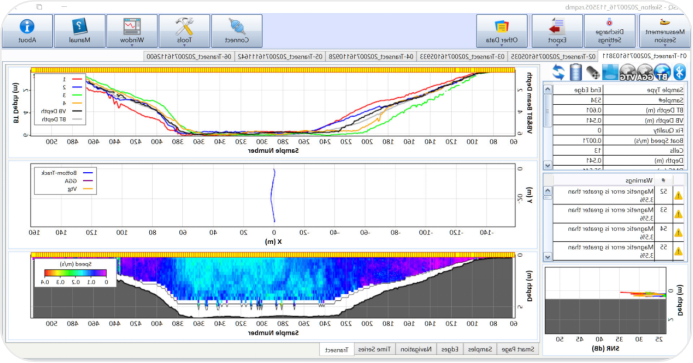The height and width of the screenshot is (363, 693).
Task: Click warning triangle for warning 53
Action: coord(678,214)
